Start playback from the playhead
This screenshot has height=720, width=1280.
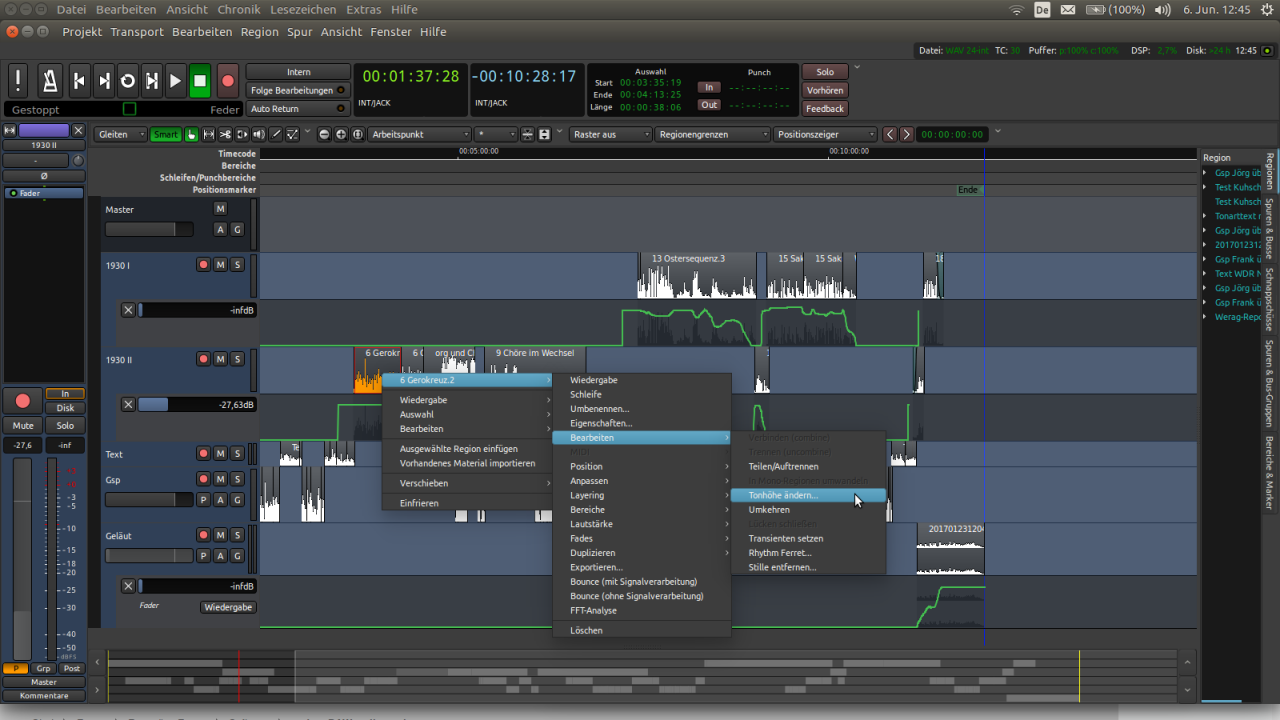[x=175, y=81]
